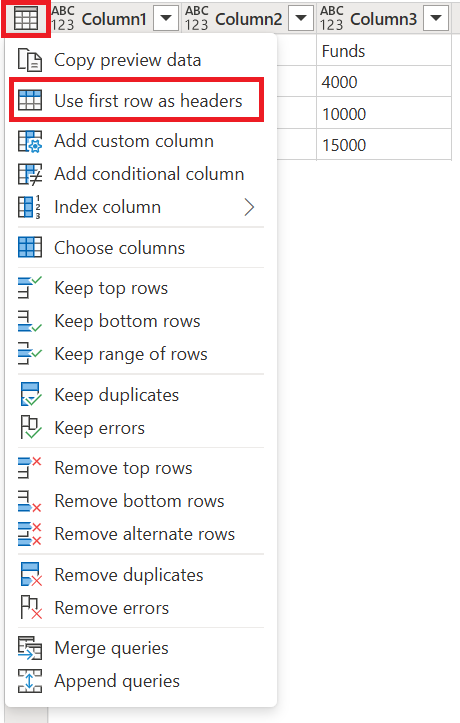Click the Remove errors flag icon
Image resolution: width=460 pixels, height=723 pixels.
click(x=30, y=608)
